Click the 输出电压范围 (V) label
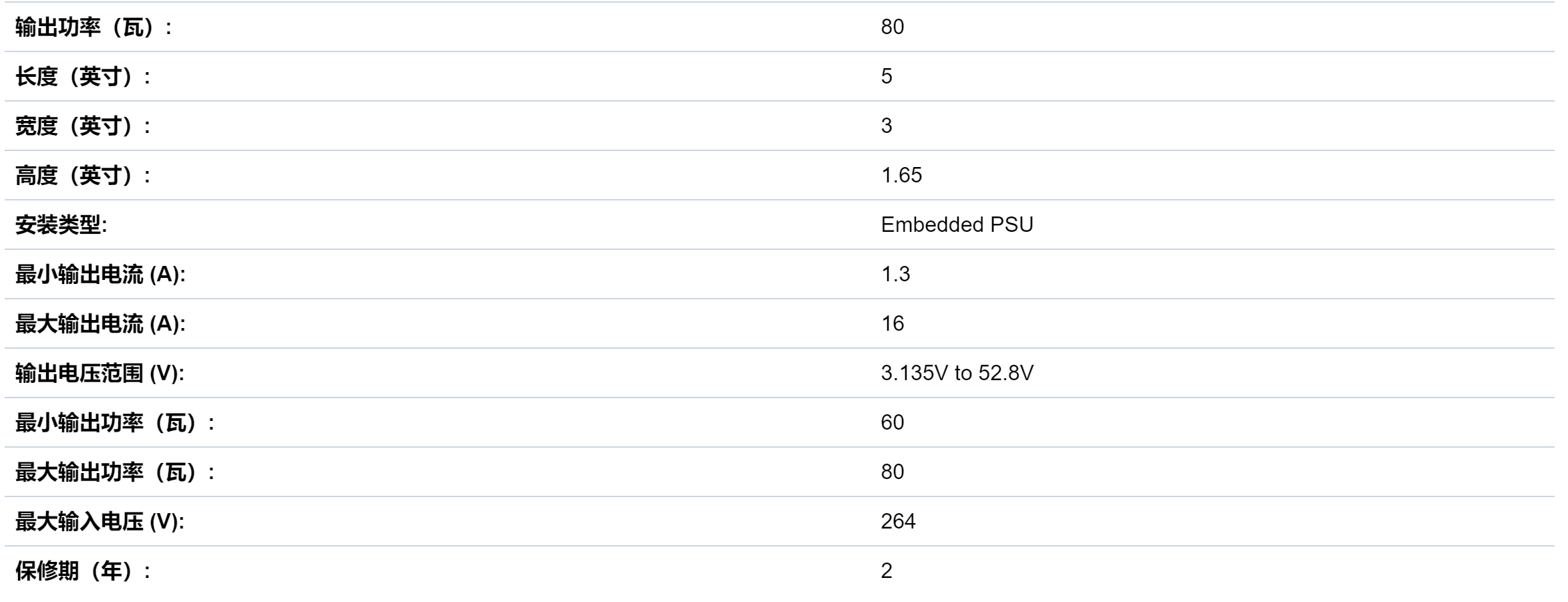Screen dimensions: 1568x602 click(x=100, y=373)
